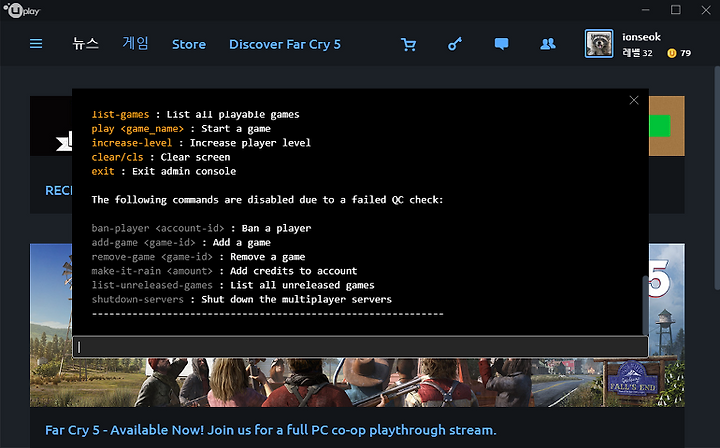This screenshot has width=720, height=448.
Task: Click the 79 Units balance
Action: pos(686,53)
